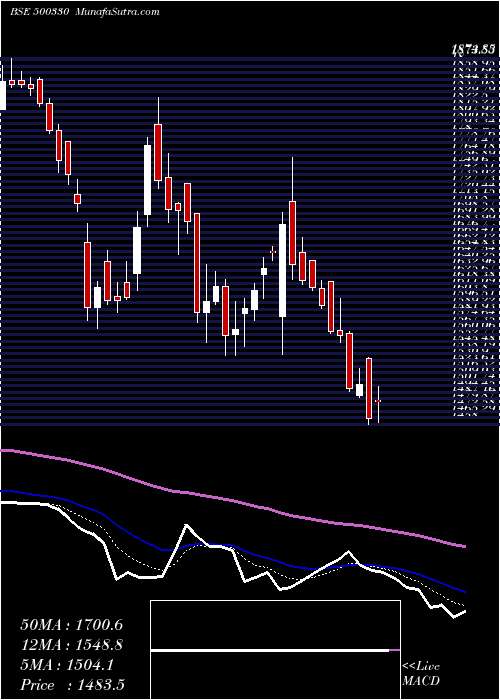500x700 pixels.
Task: Click the Price : 1483.5 reading
Action: click(x=72, y=685)
